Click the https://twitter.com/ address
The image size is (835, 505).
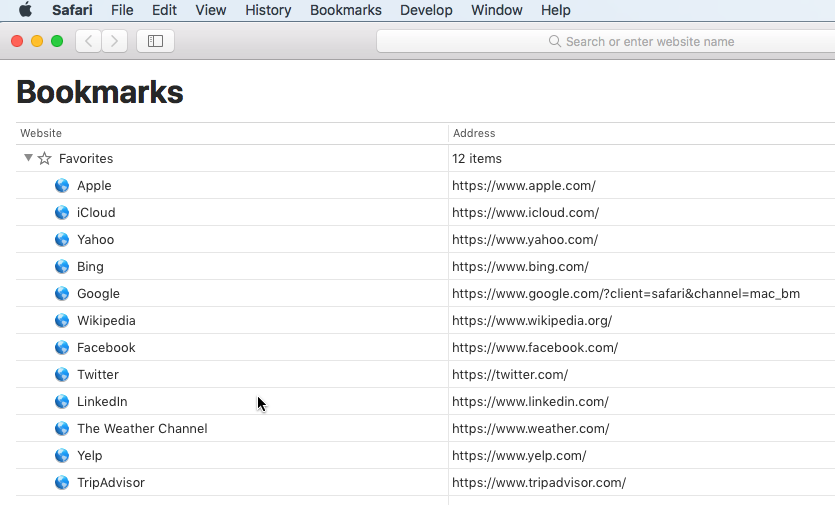point(510,374)
